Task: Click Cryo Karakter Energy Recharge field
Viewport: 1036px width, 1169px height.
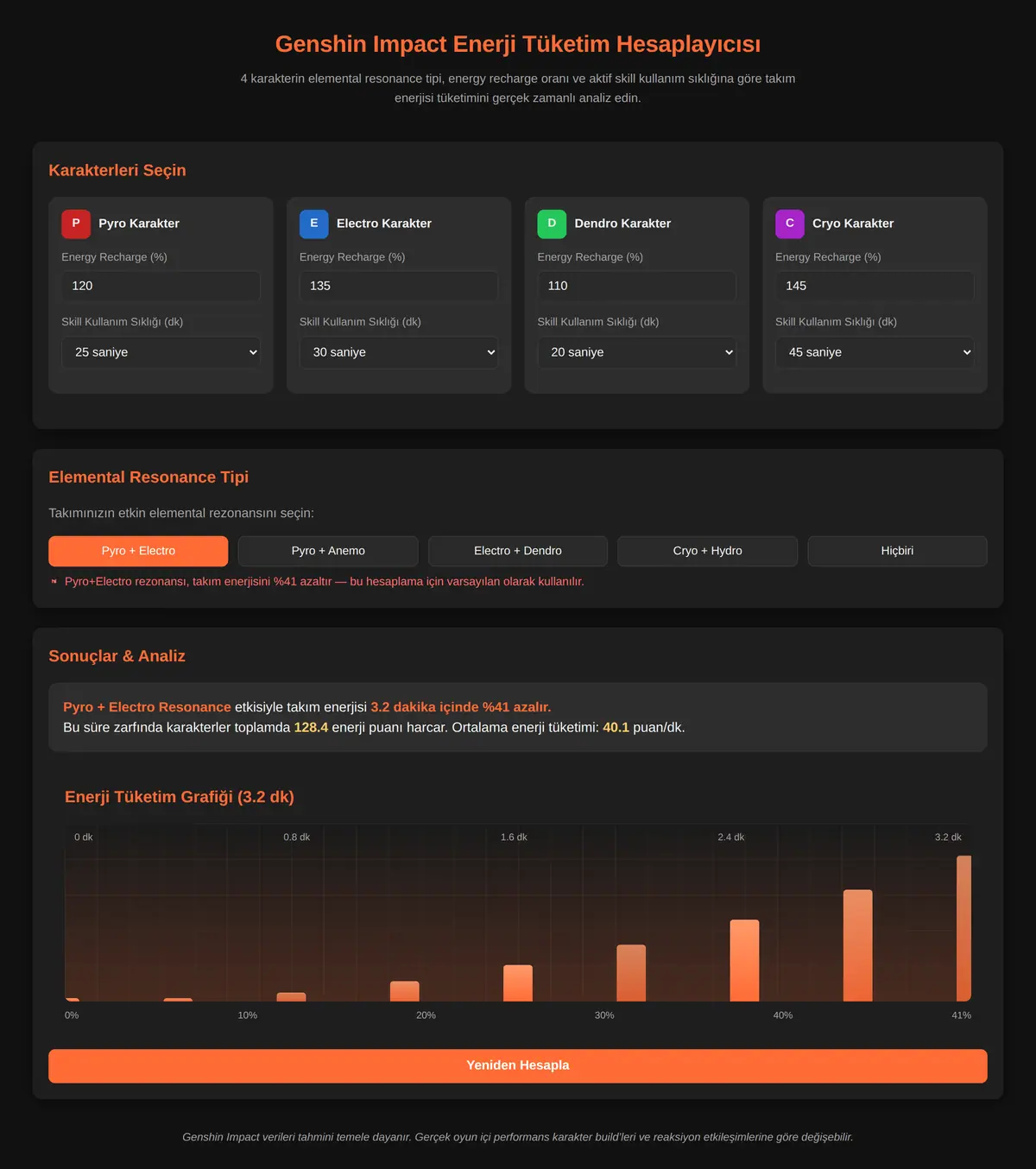Action: pyautogui.click(x=875, y=286)
